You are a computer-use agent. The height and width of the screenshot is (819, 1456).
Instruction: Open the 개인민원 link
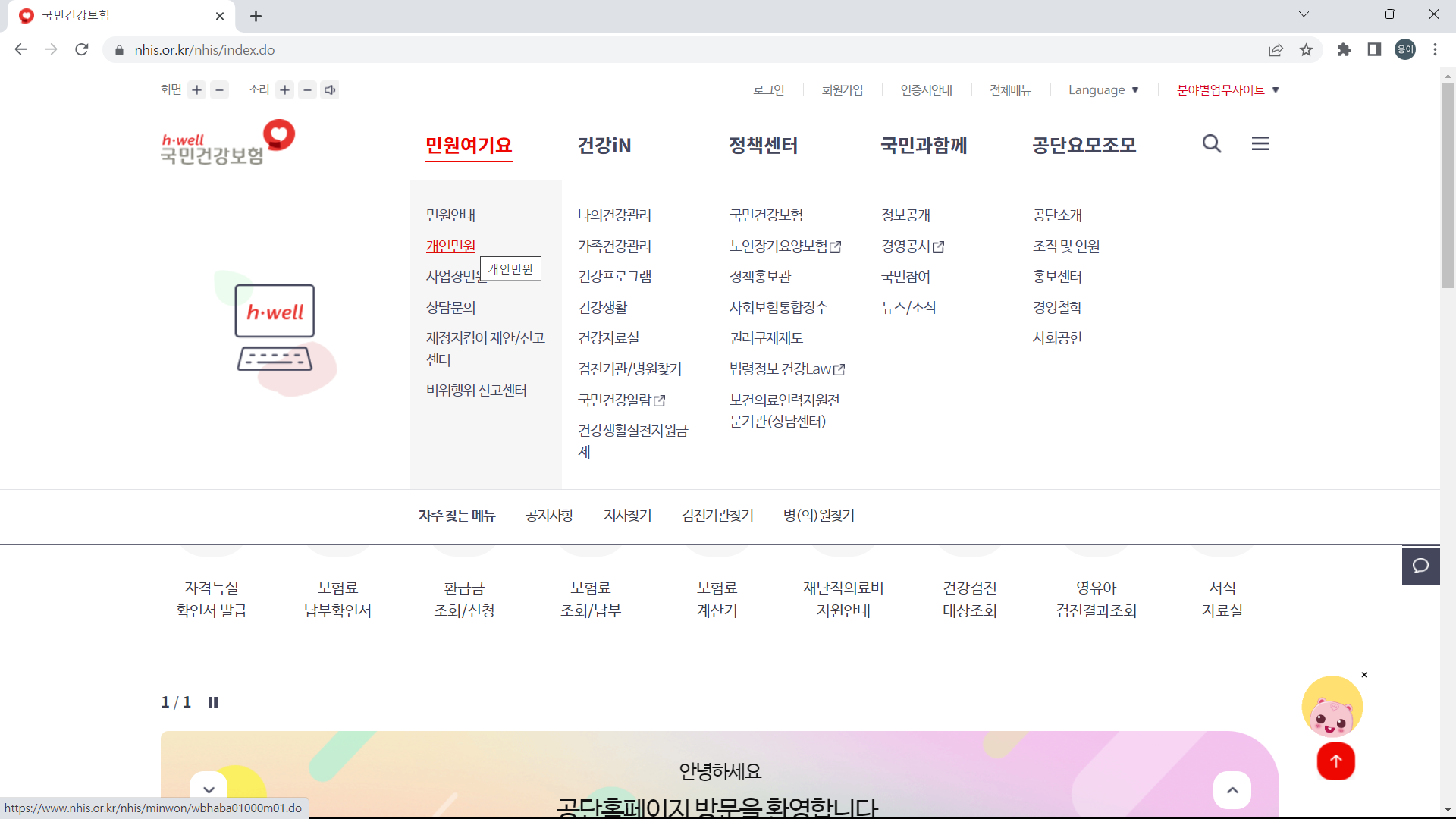click(x=450, y=245)
